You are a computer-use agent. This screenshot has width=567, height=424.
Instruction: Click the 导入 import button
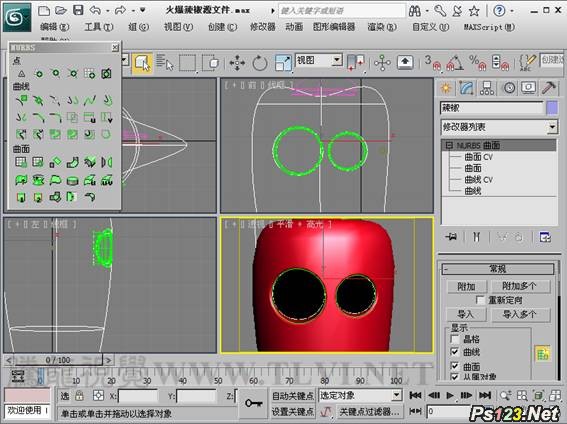[466, 314]
